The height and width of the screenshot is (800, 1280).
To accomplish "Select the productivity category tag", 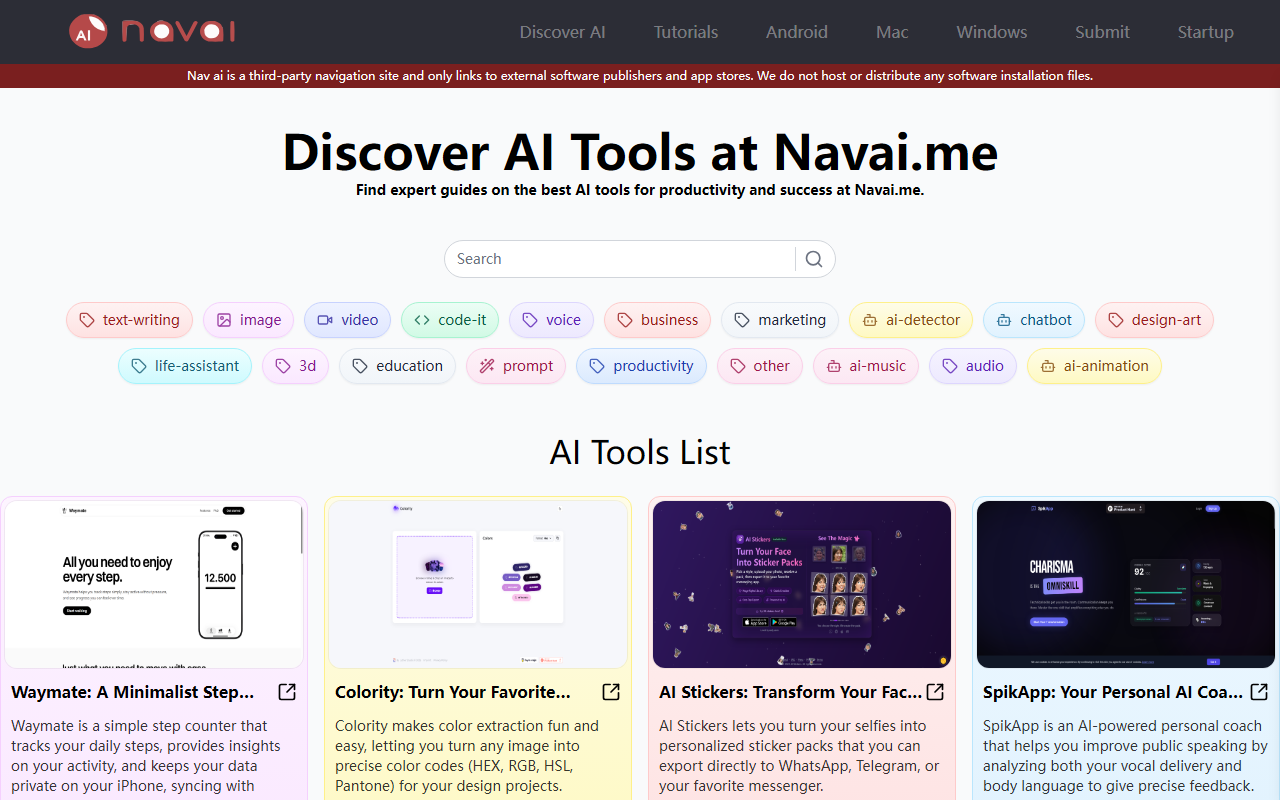I will 641,366.
